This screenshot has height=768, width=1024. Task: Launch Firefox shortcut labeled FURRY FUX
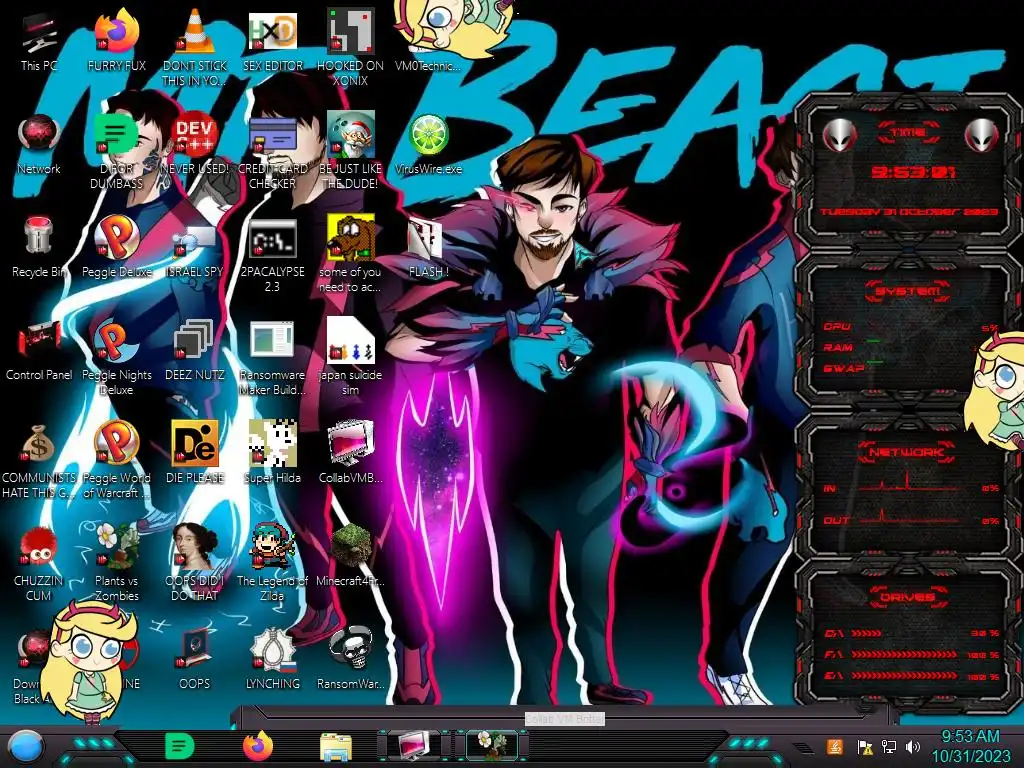click(116, 41)
